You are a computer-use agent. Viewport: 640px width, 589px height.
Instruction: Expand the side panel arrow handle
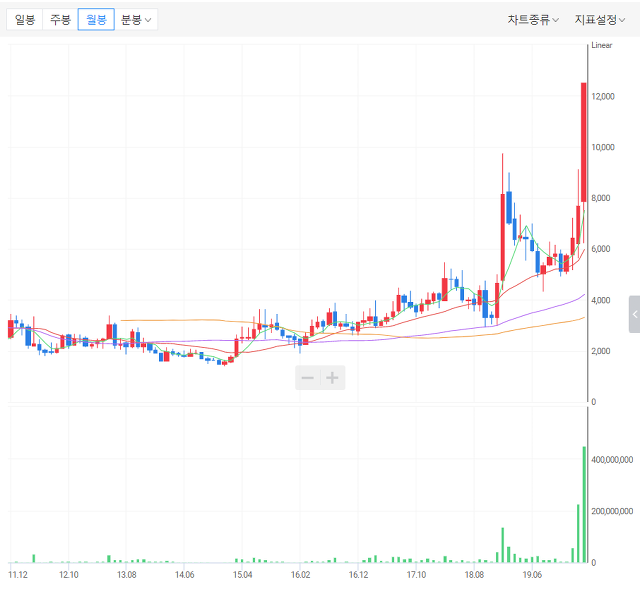[634, 314]
